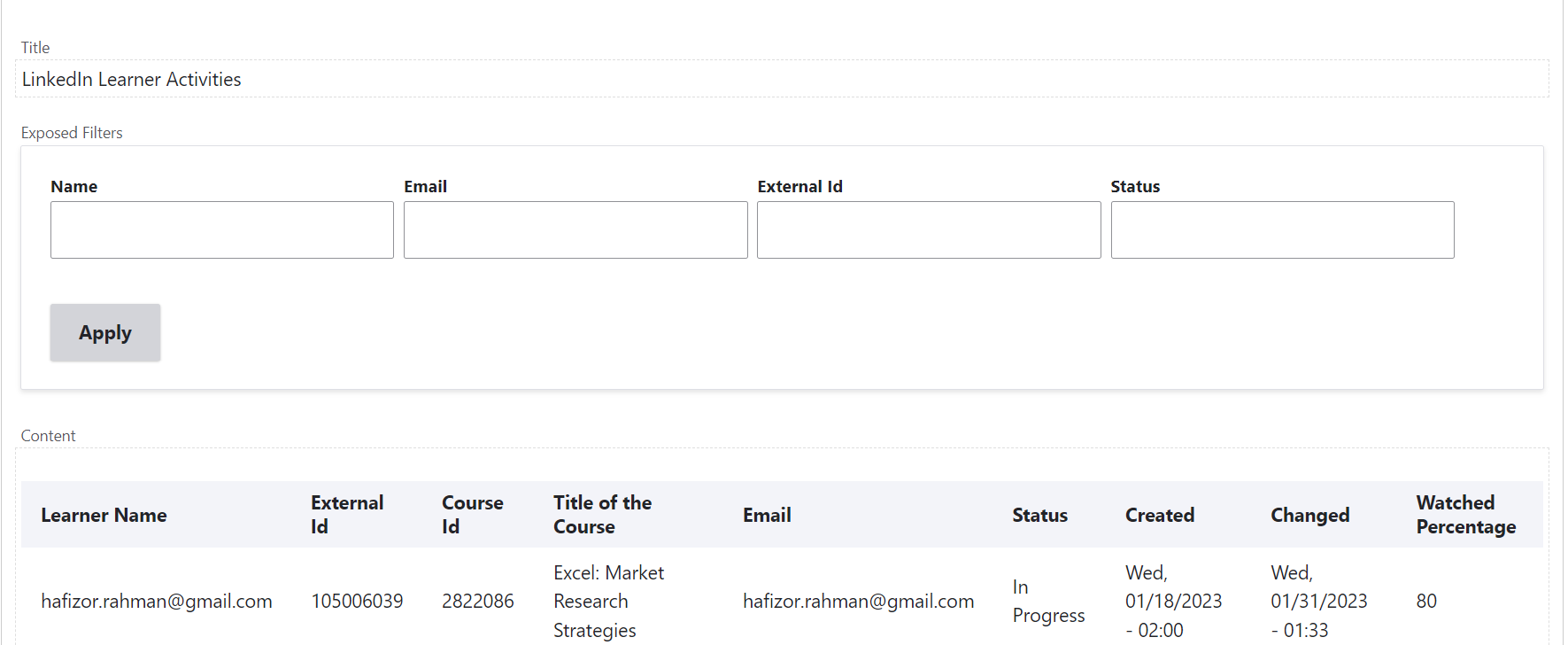Click the External Id table column header
Viewport: 1568px width, 645px height.
(347, 515)
